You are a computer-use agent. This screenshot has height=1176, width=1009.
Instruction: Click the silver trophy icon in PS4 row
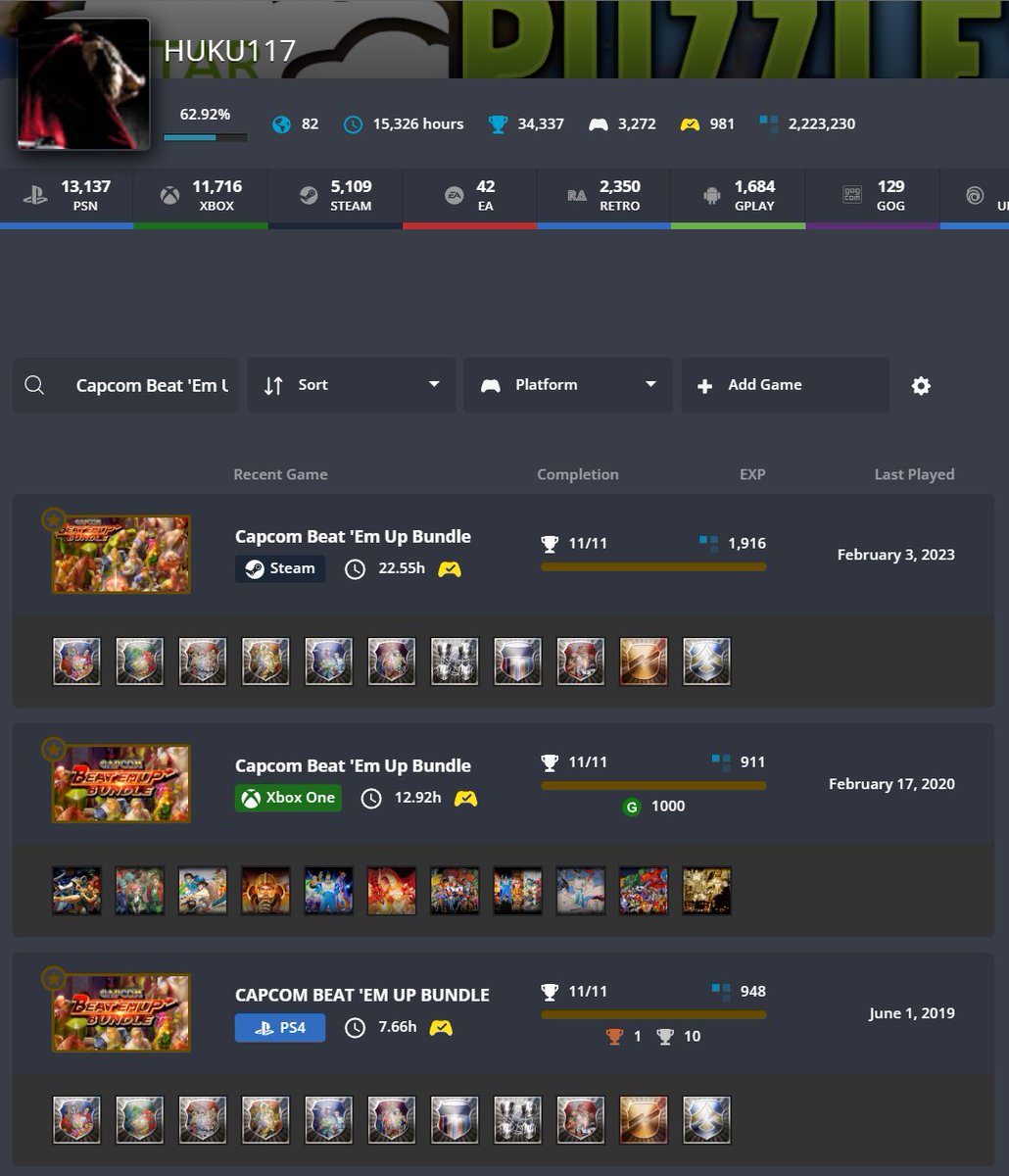click(665, 1036)
